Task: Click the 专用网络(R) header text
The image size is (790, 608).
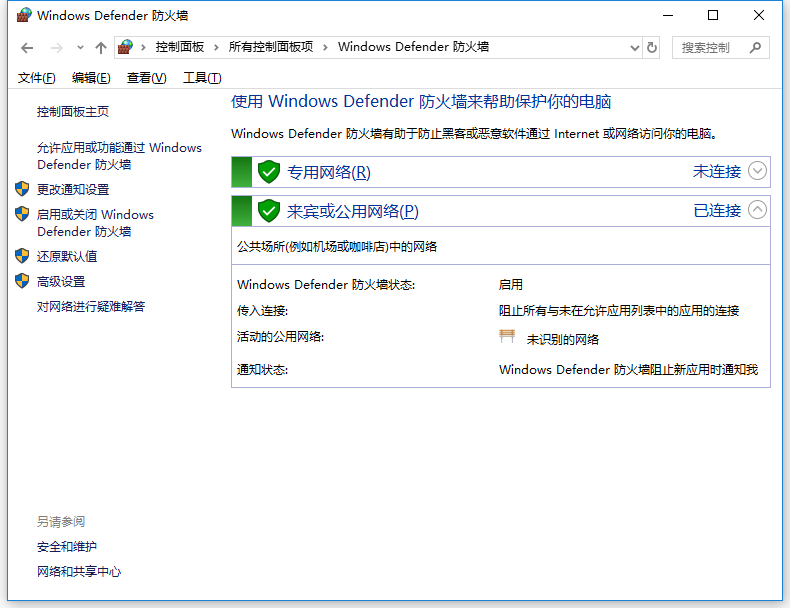Action: pyautogui.click(x=328, y=172)
